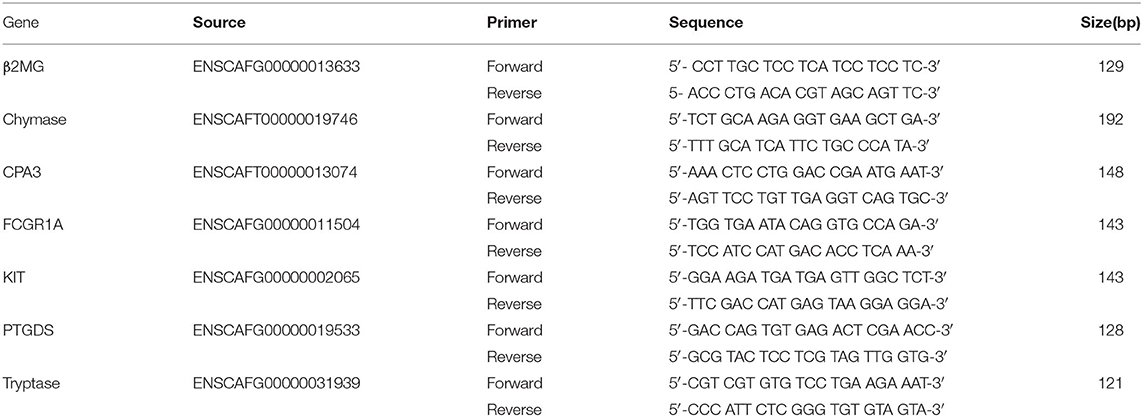Click the PTGDS gene name
Viewport: 1143px width, 417px height.
[24, 332]
